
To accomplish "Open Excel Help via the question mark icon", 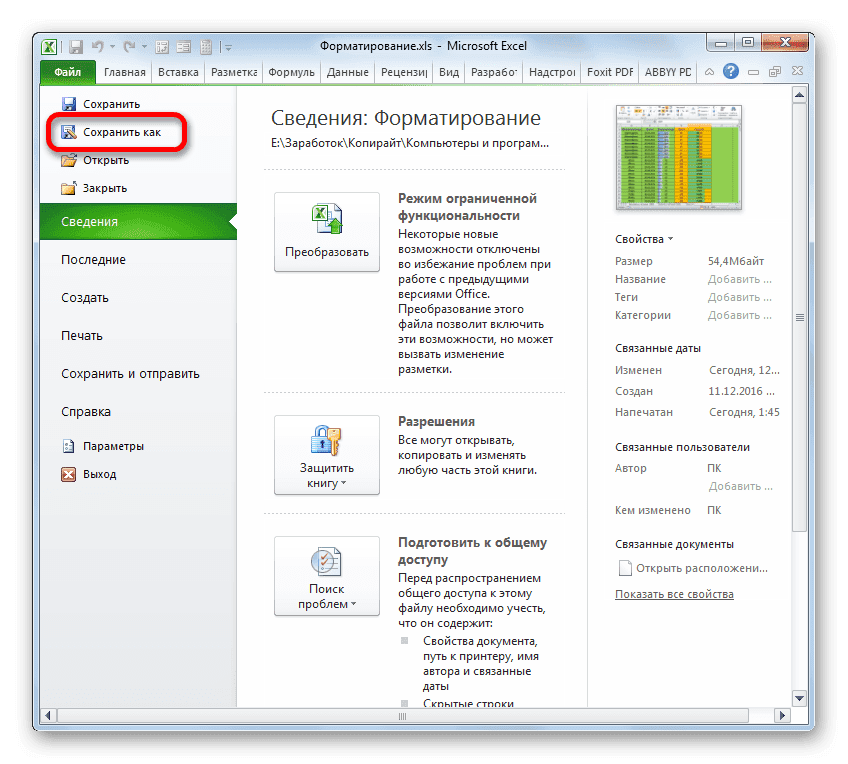I will [729, 71].
